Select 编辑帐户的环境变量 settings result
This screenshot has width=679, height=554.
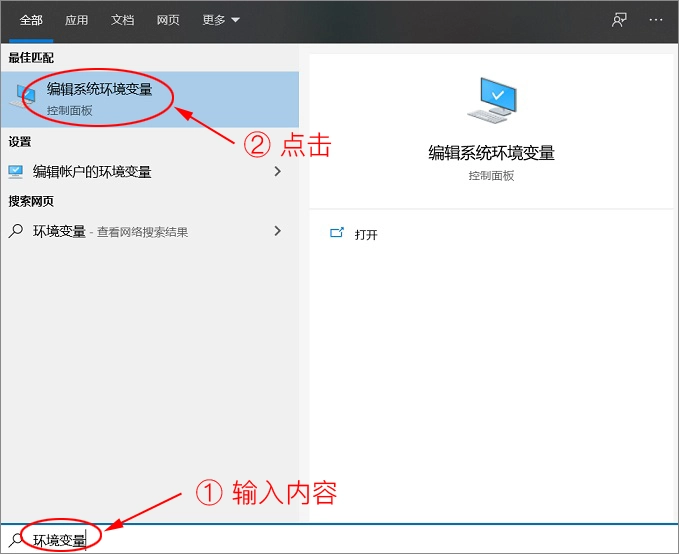tap(150, 172)
